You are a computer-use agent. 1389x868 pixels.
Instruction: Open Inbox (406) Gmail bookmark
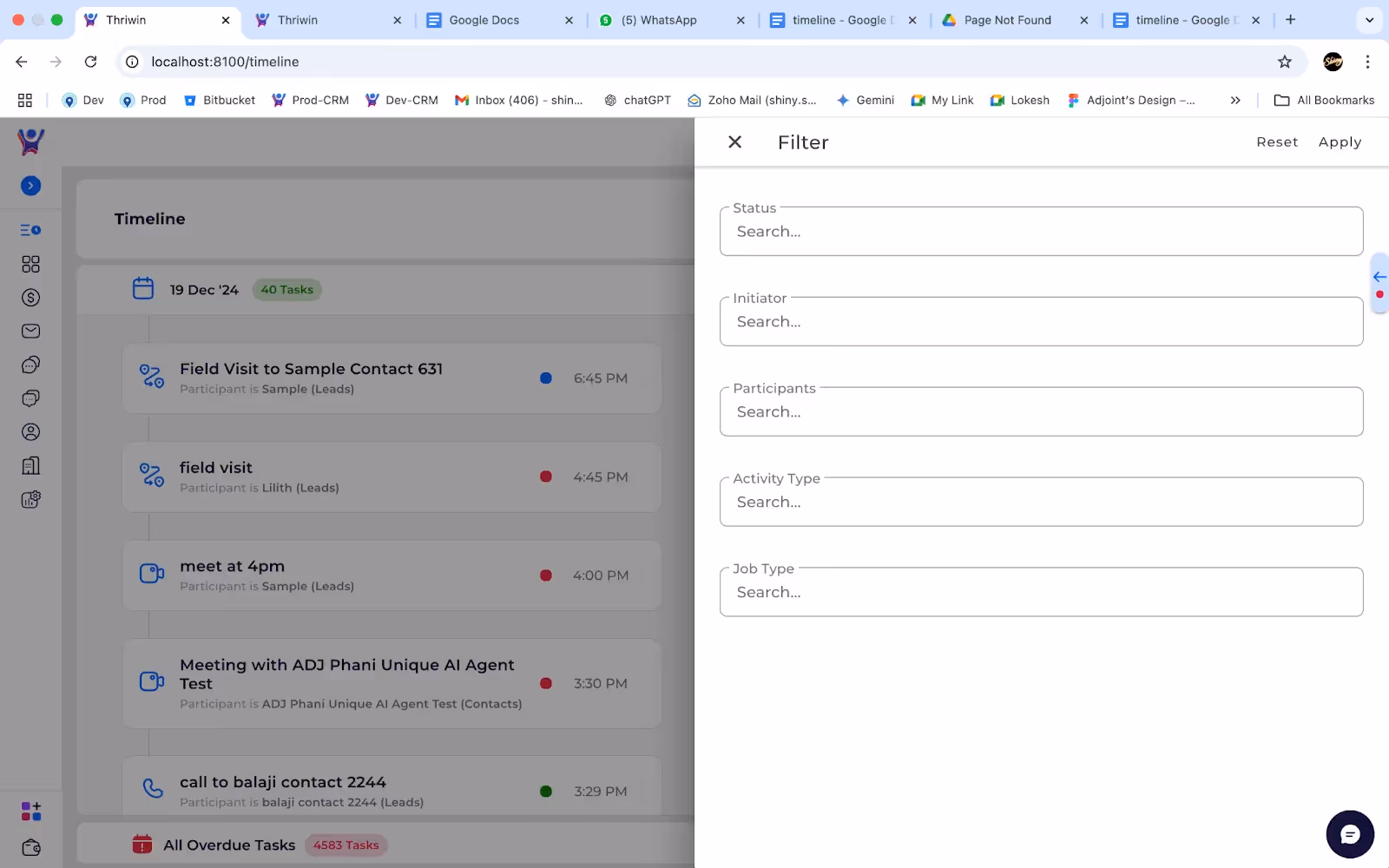pos(519,100)
